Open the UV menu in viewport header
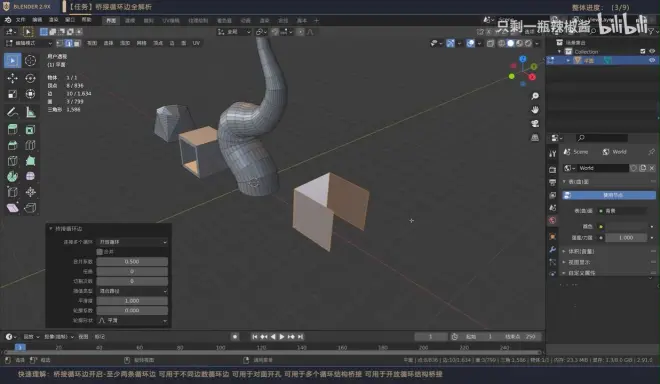Viewport: 660px width, 384px height. pos(196,43)
